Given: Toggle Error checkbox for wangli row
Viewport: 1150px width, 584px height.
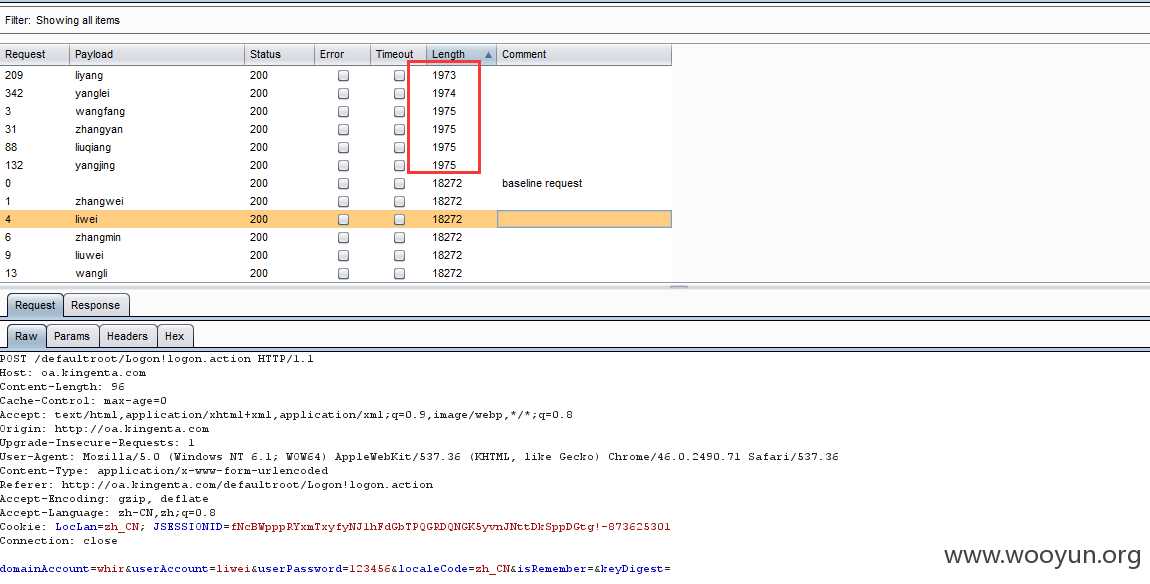Looking at the screenshot, I should pyautogui.click(x=343, y=273).
